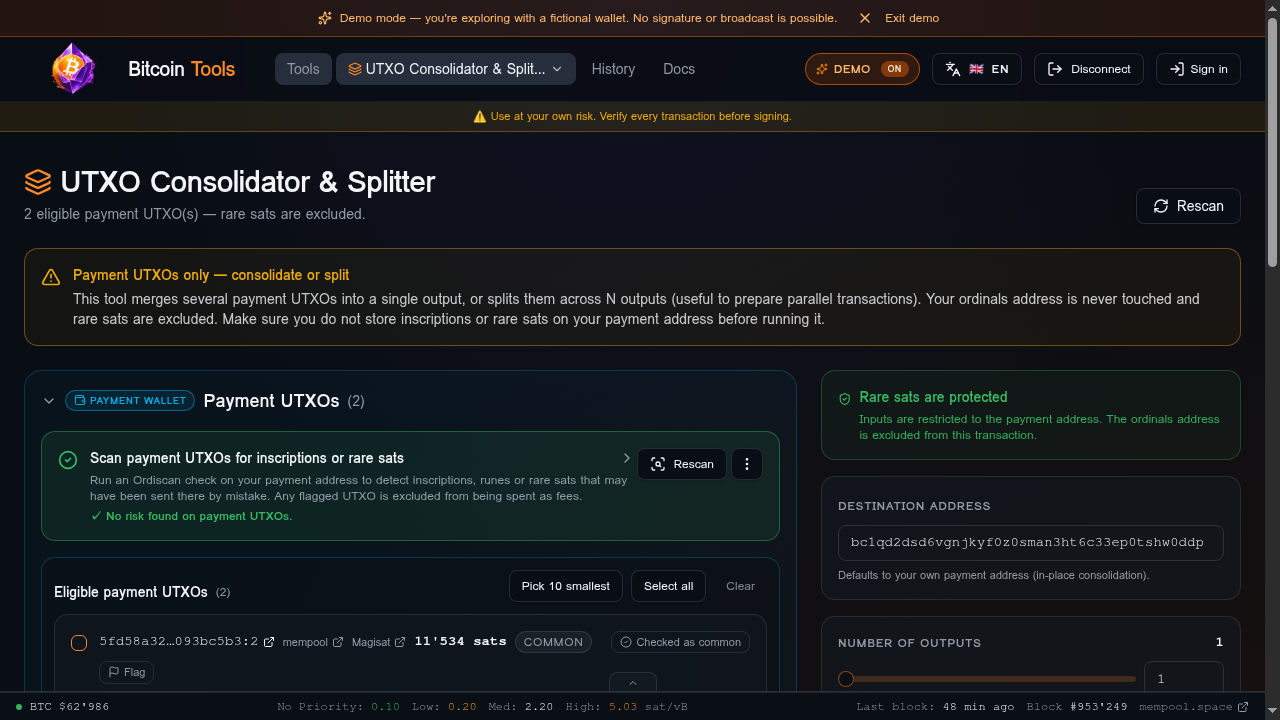Open the three-dot scan options menu
1280x720 pixels.
click(747, 464)
